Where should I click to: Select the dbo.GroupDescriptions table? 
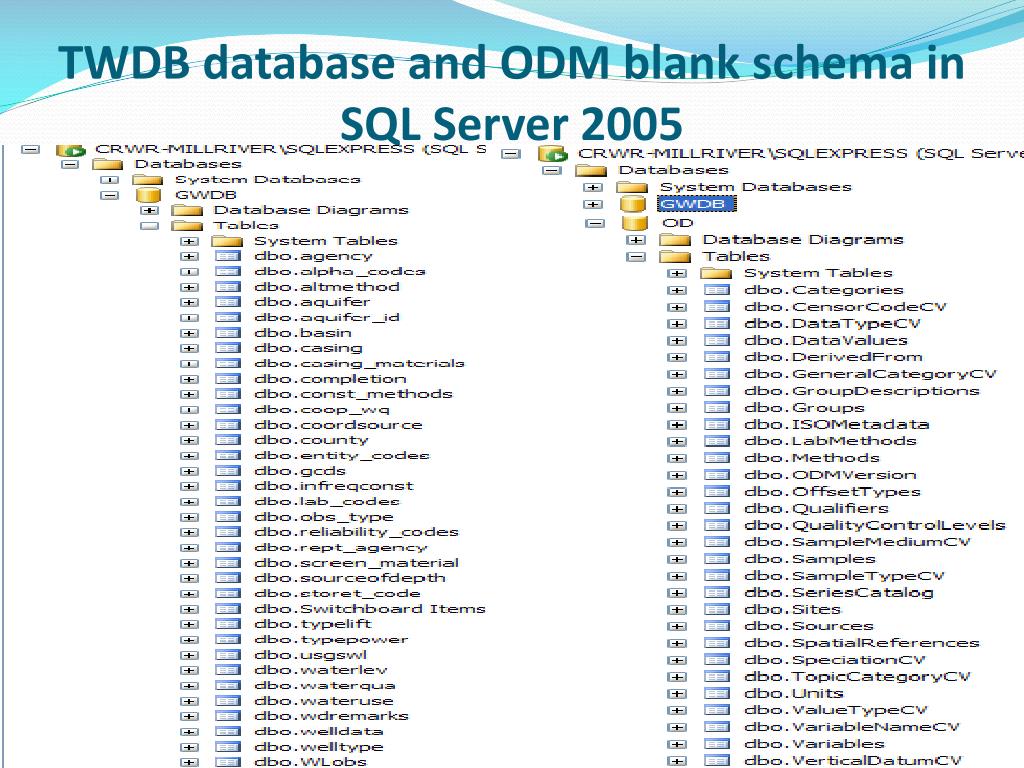(862, 391)
